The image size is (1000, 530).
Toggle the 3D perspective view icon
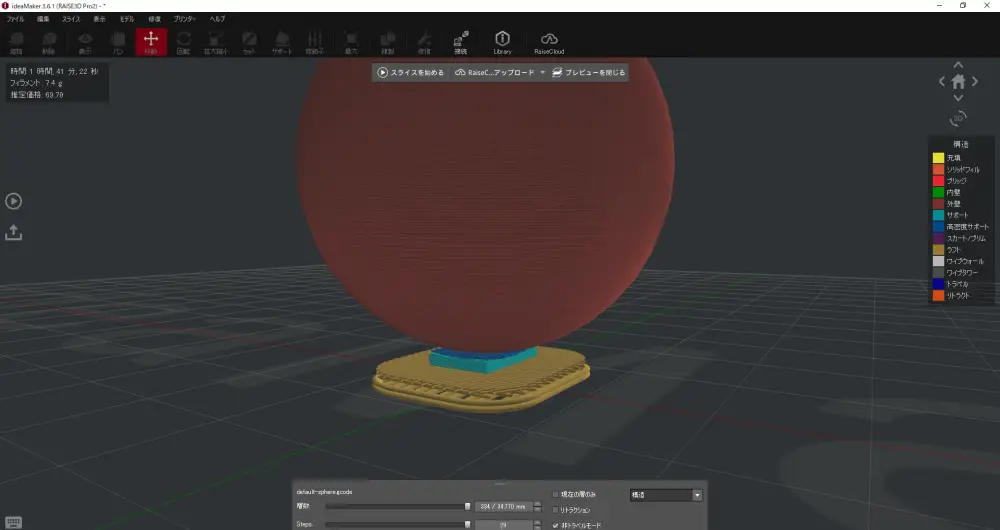coord(958,118)
